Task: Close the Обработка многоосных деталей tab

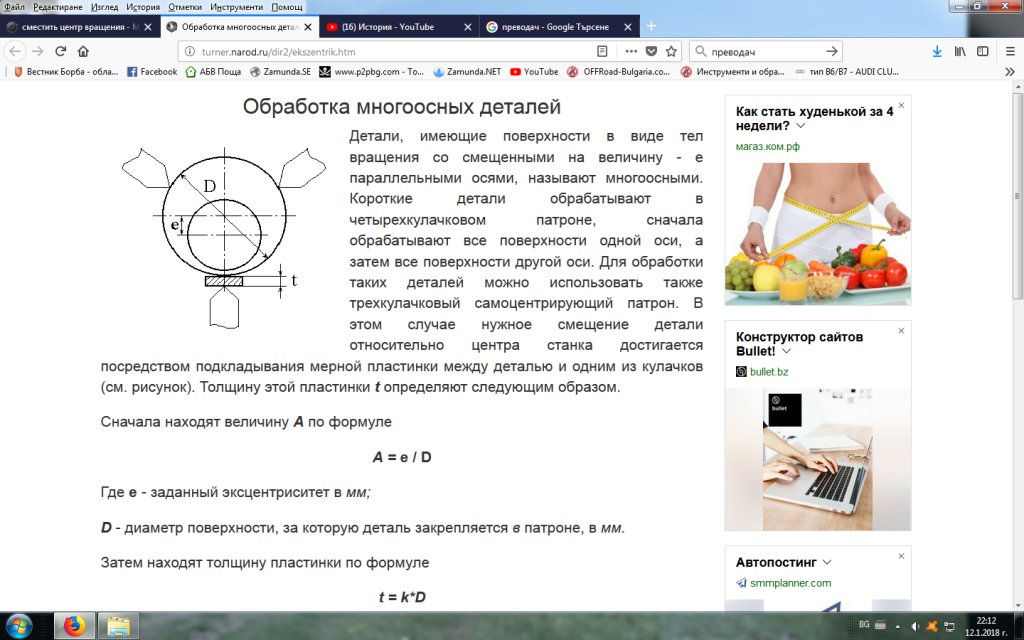Action: pos(308,27)
